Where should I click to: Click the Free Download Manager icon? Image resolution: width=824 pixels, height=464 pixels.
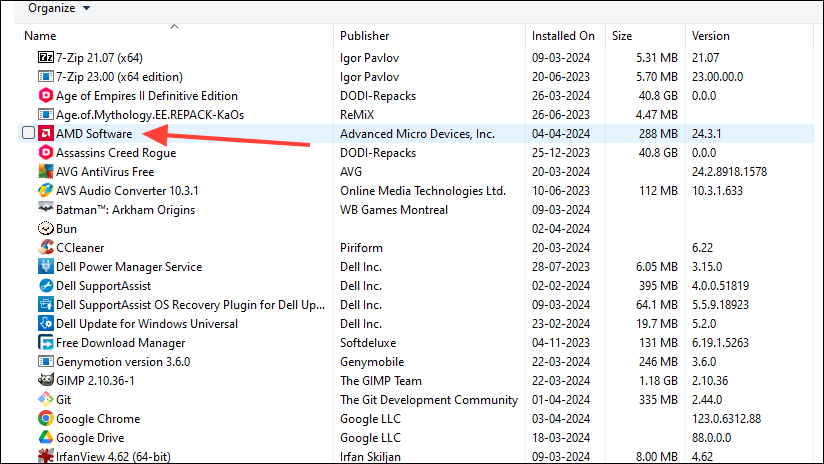[x=46, y=342]
